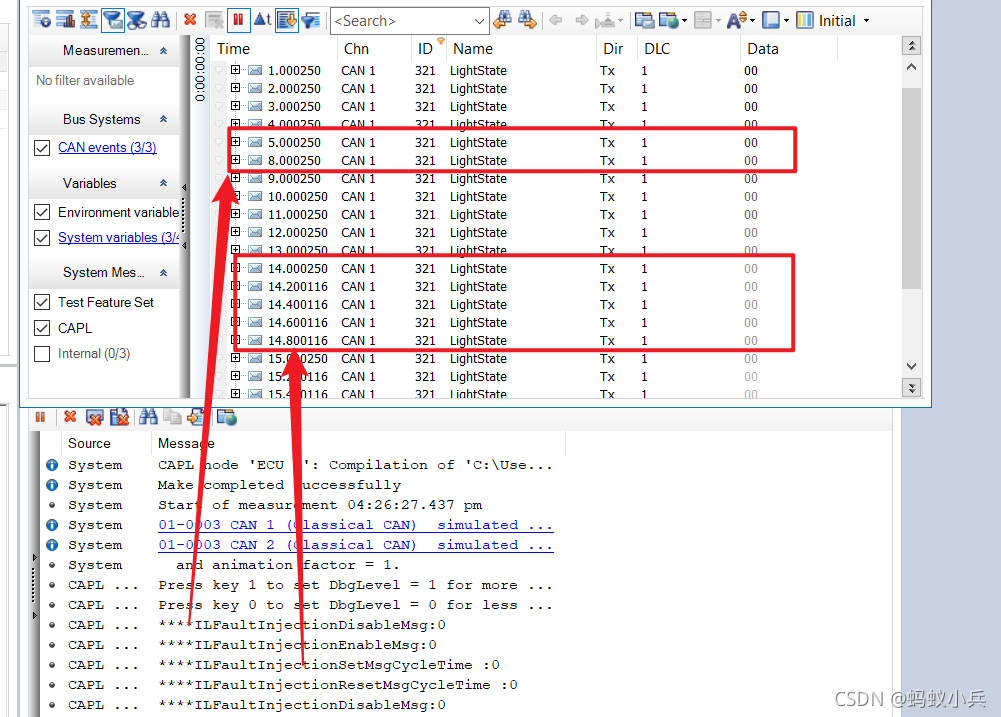Click inside the Search input field
This screenshot has width=1001, height=717.
coord(402,21)
